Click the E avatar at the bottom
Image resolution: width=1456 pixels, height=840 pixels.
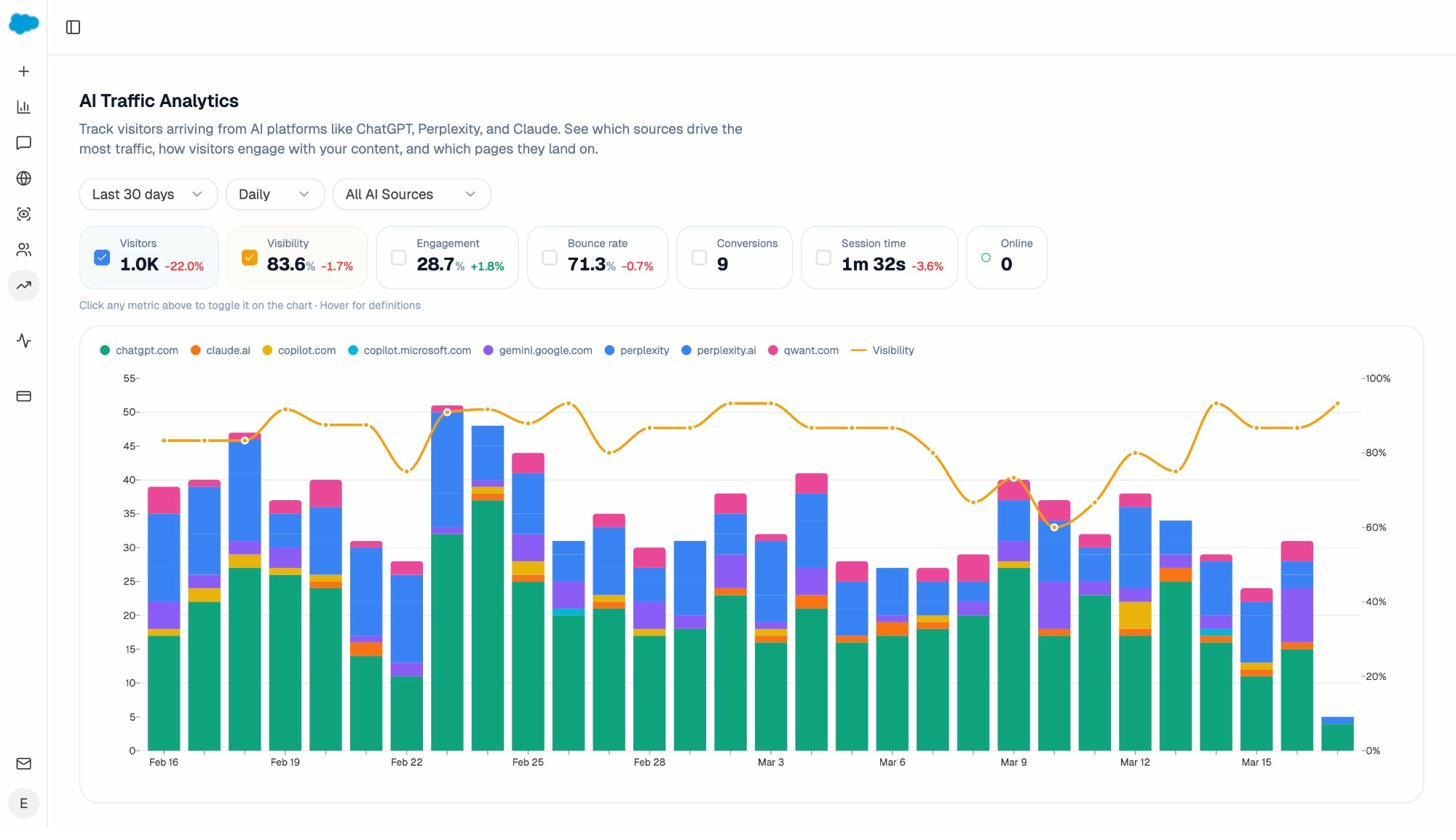pos(23,803)
